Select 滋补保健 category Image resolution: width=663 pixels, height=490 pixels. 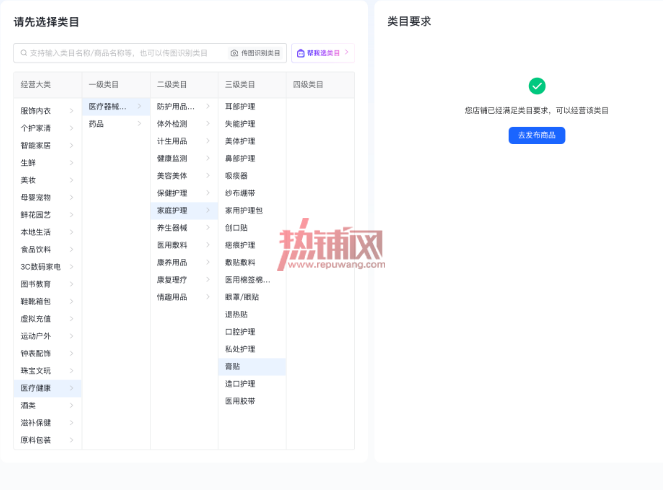tap(47, 423)
